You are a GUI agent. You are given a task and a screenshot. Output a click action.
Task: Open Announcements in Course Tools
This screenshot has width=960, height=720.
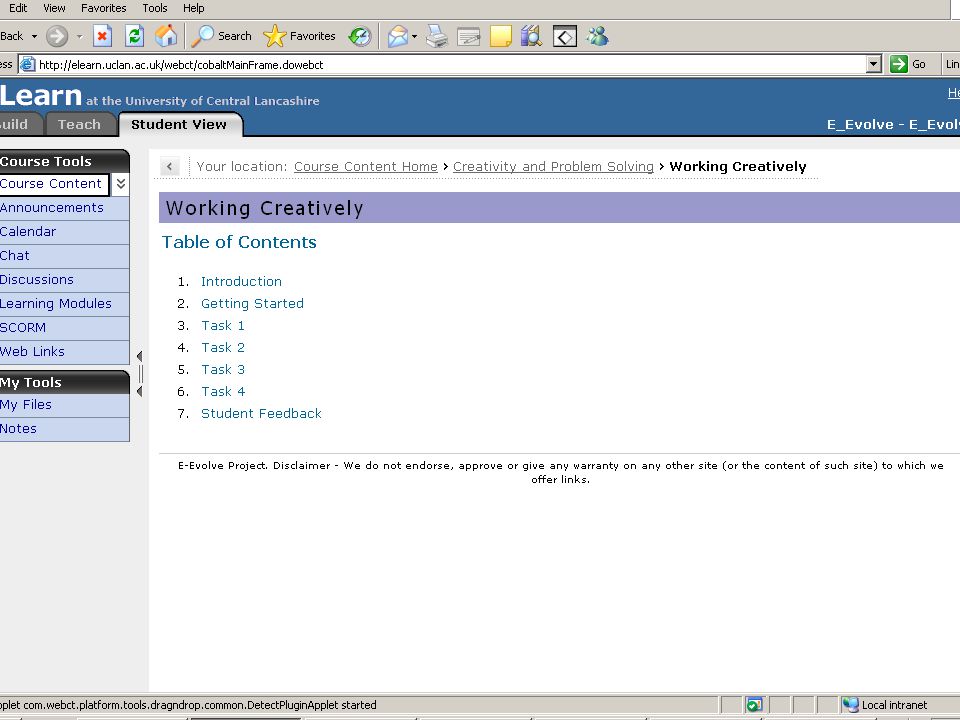(x=64, y=208)
